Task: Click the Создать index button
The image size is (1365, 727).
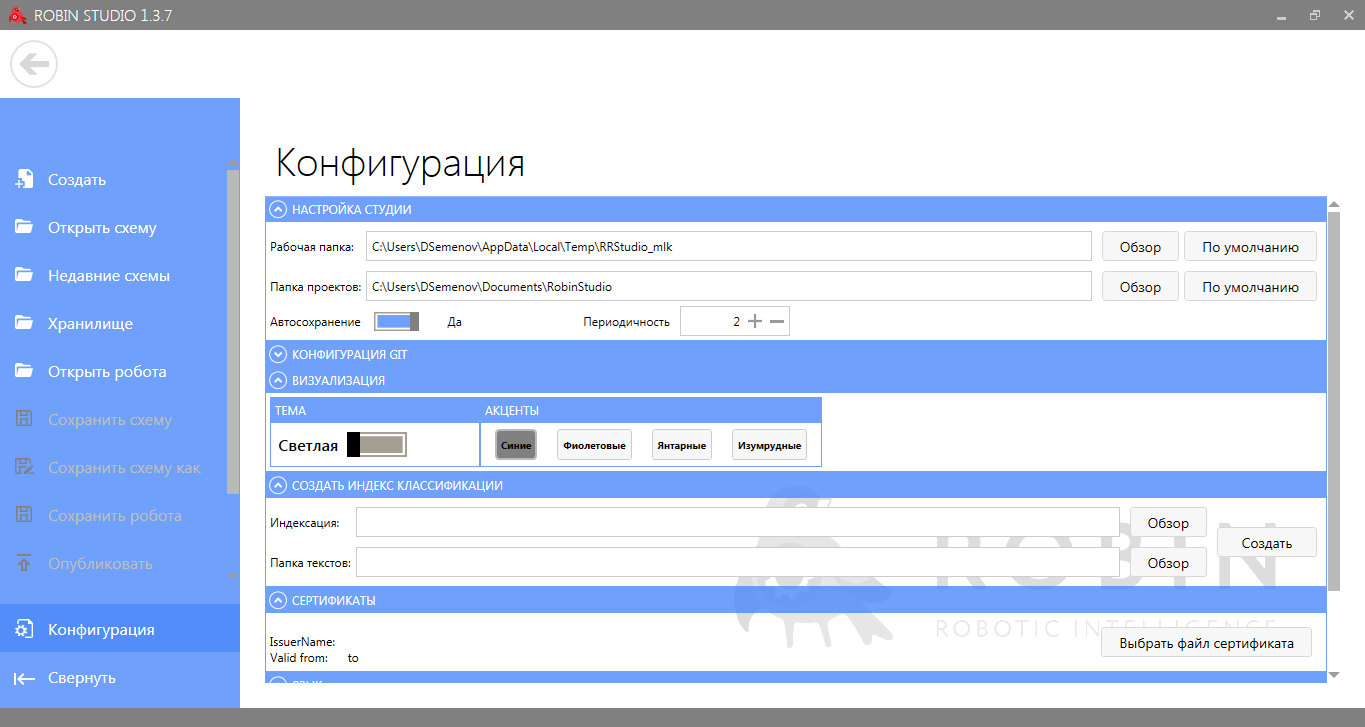Action: click(x=1267, y=543)
